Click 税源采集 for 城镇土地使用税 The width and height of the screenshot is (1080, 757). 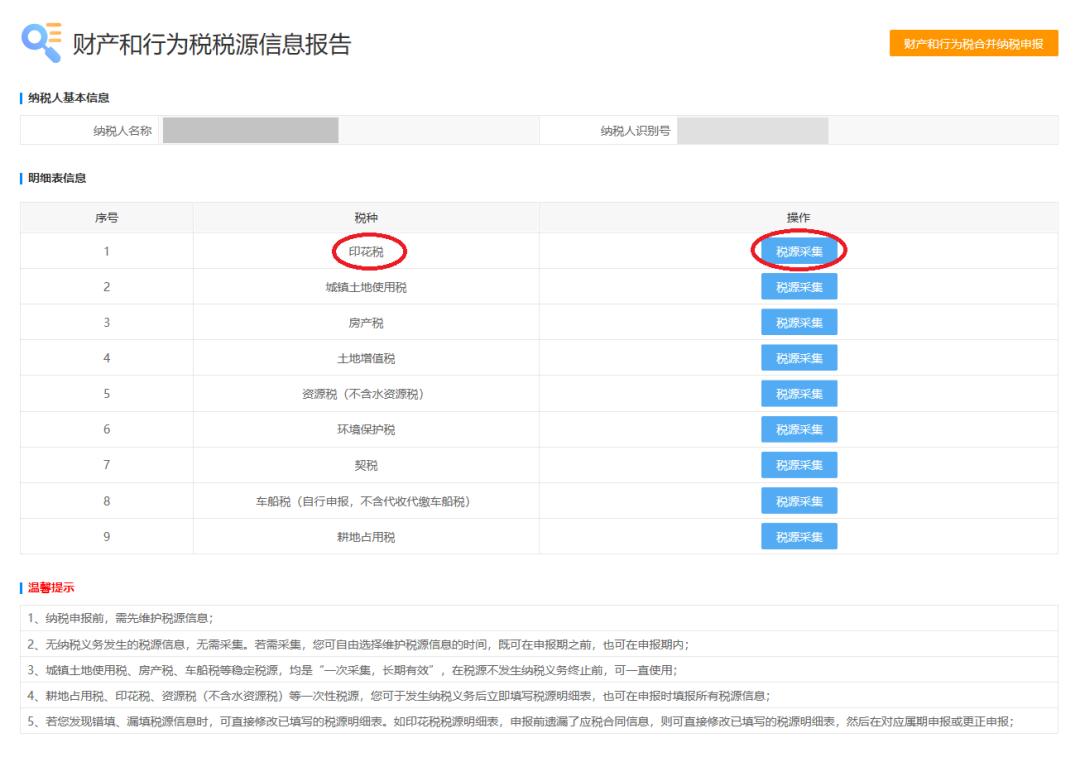[797, 287]
